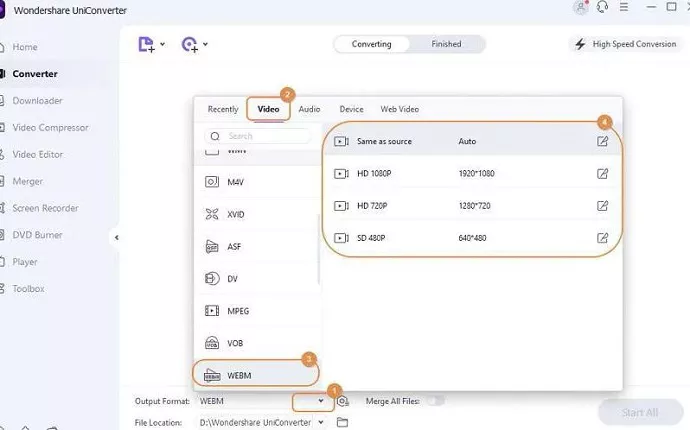Open the hamburger menu icon
Viewport: 690px width, 430px height.
624,7
